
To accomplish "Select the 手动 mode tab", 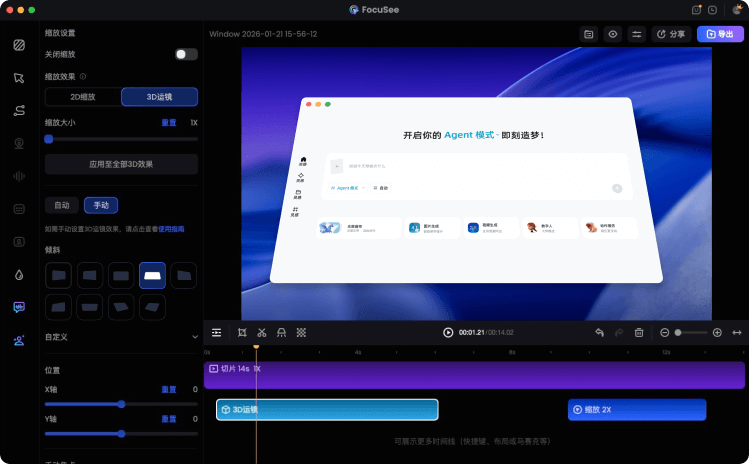I will pyautogui.click(x=101, y=205).
